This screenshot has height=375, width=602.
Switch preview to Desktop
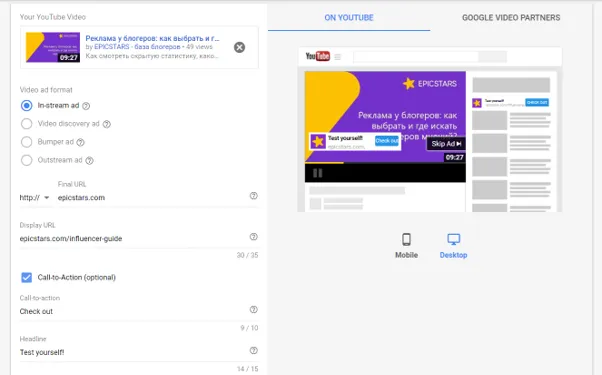tap(453, 246)
